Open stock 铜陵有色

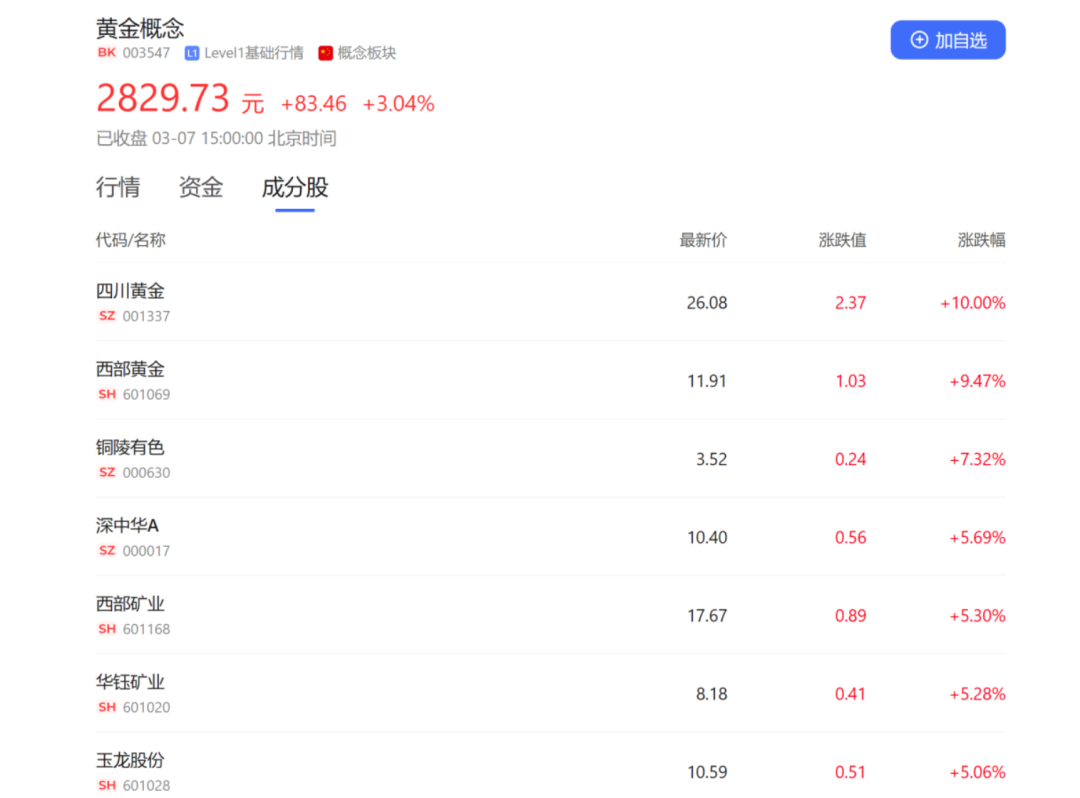click(x=130, y=448)
